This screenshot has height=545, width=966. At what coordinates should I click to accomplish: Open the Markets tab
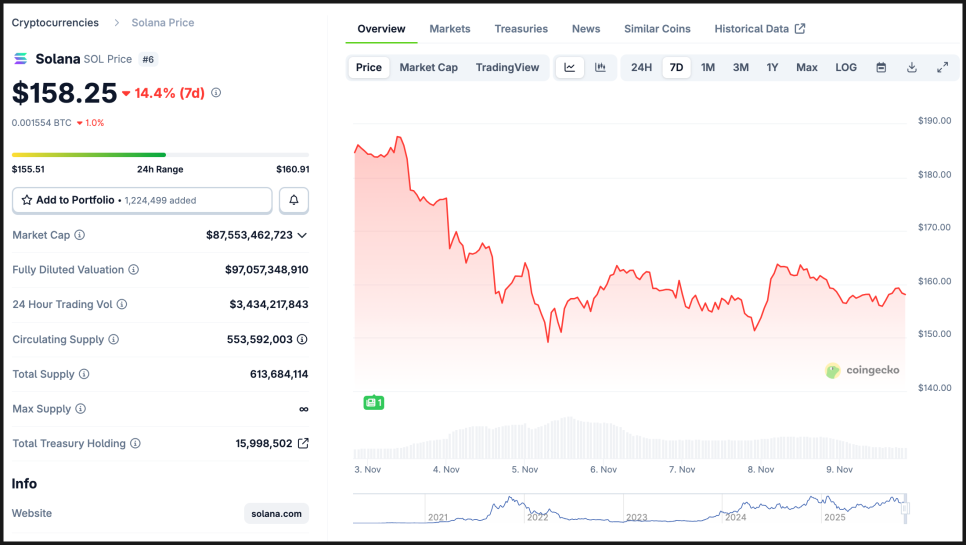(450, 29)
